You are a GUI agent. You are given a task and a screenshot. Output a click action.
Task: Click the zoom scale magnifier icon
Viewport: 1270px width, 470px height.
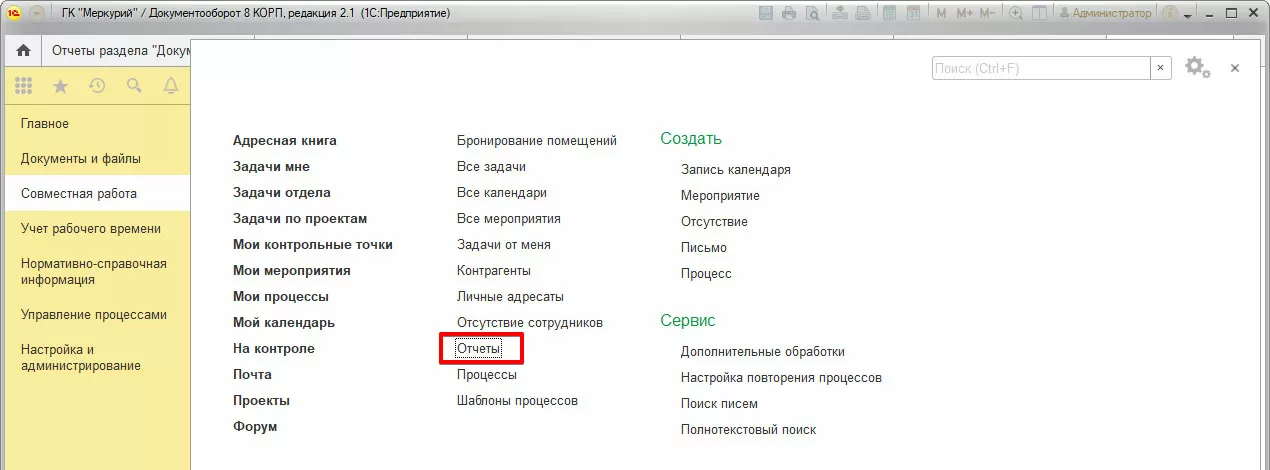pyautogui.click(x=1016, y=13)
